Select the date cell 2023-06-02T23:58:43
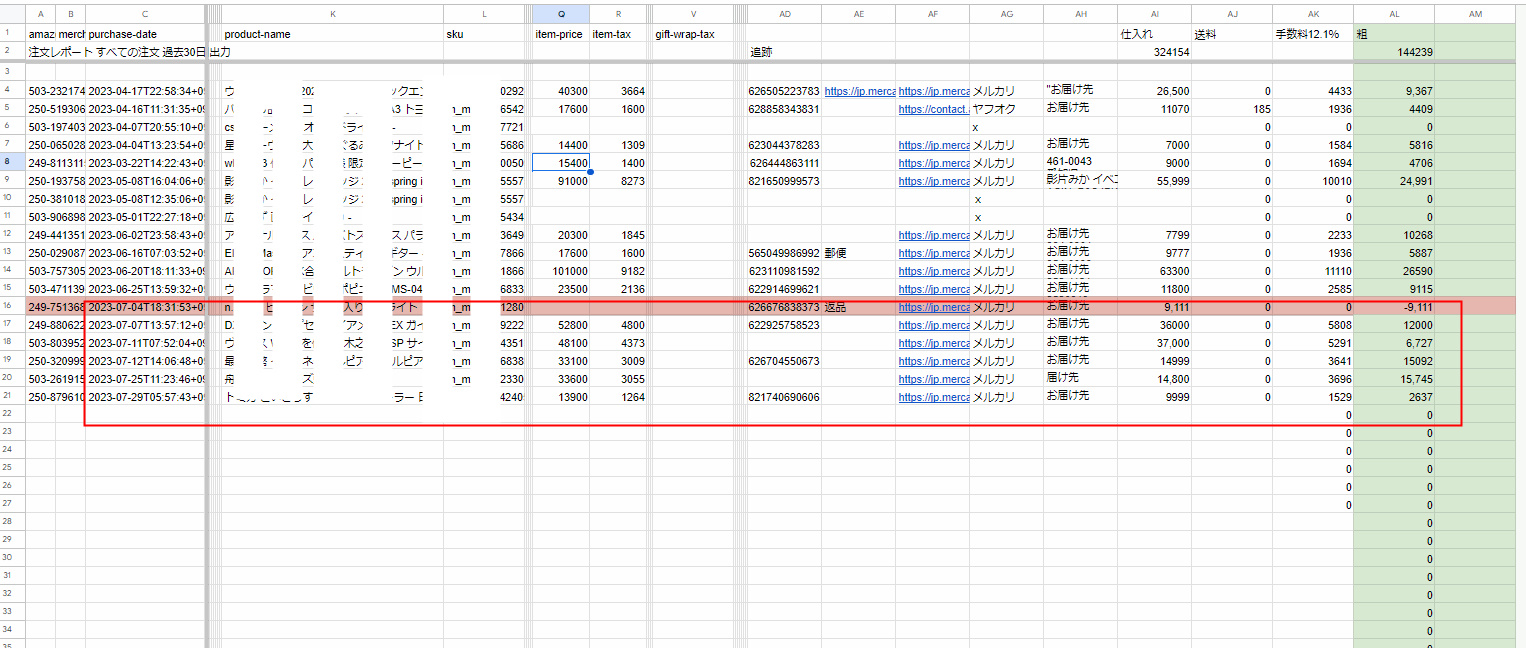The image size is (1526, 648). (x=145, y=235)
